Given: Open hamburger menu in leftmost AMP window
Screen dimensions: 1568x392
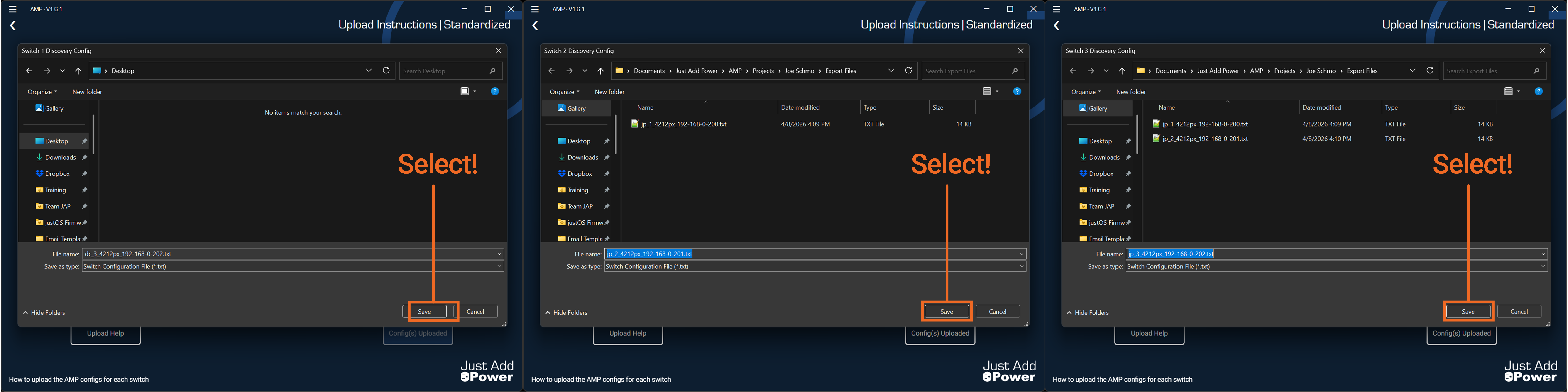Looking at the screenshot, I should click(13, 9).
